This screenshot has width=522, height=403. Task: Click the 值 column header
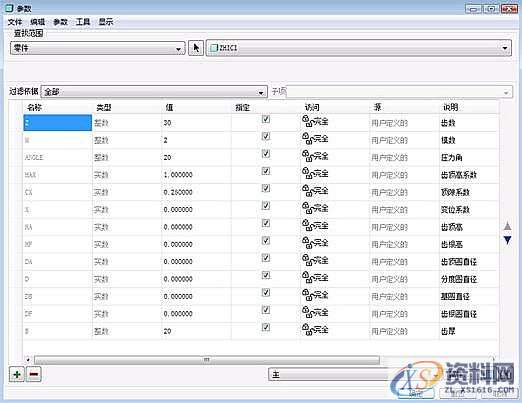pos(196,107)
